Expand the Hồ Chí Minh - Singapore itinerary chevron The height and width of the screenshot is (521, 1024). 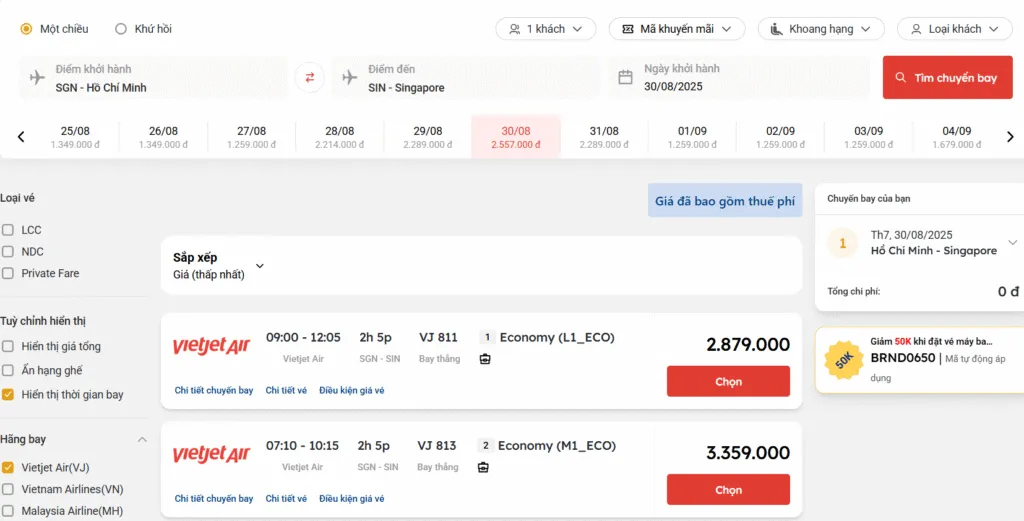point(1013,242)
